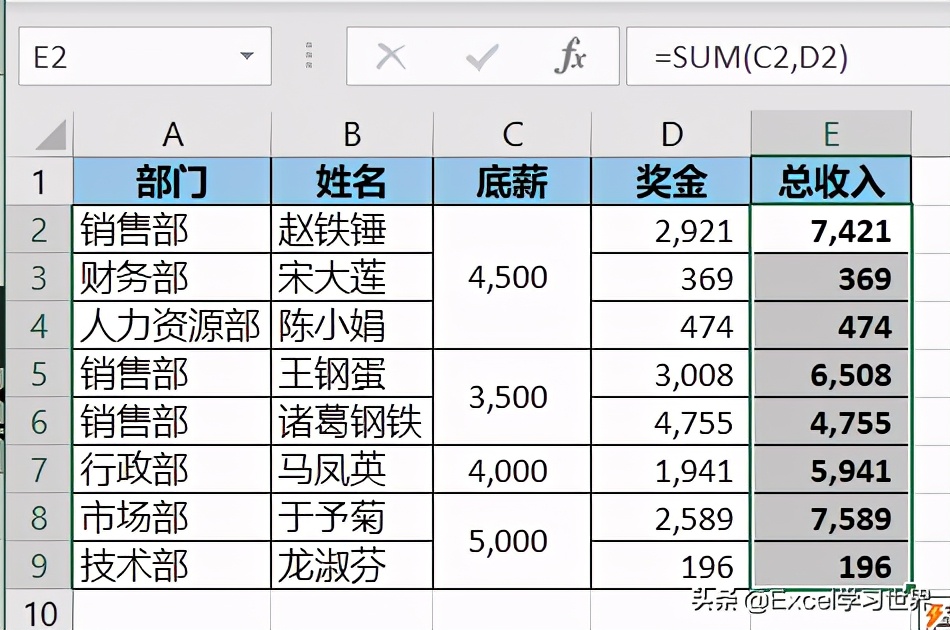Click the Select All corner triangle

[51, 135]
